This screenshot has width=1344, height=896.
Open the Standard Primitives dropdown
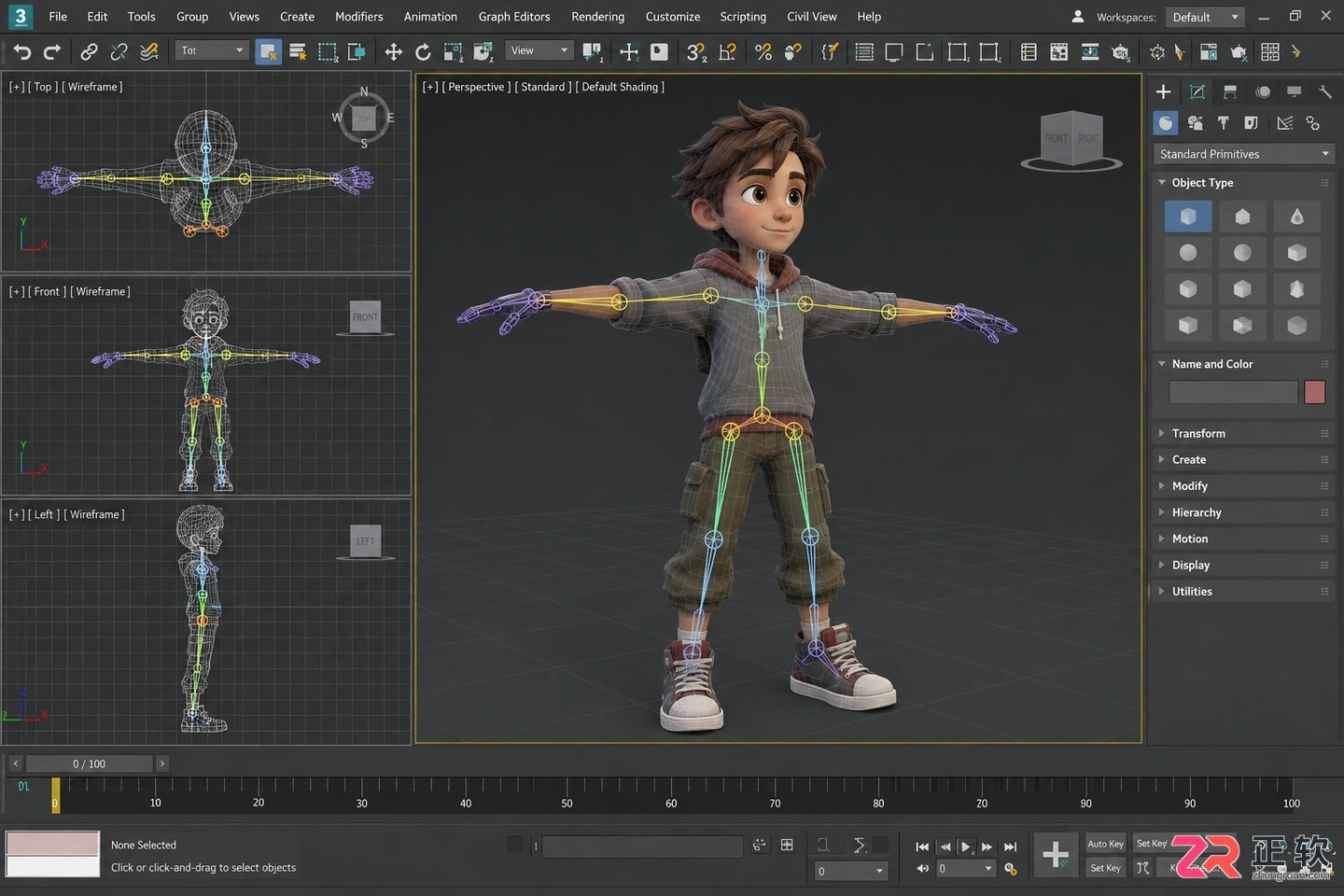coord(1244,154)
